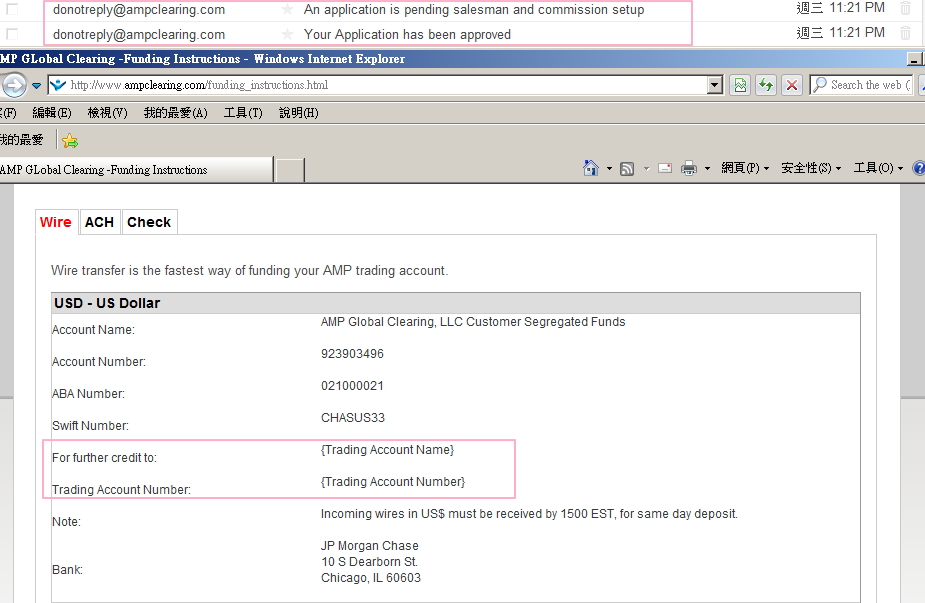Delete the 'Application has been approved' email via trash icon
Image resolution: width=925 pixels, height=603 pixels.
(x=906, y=32)
